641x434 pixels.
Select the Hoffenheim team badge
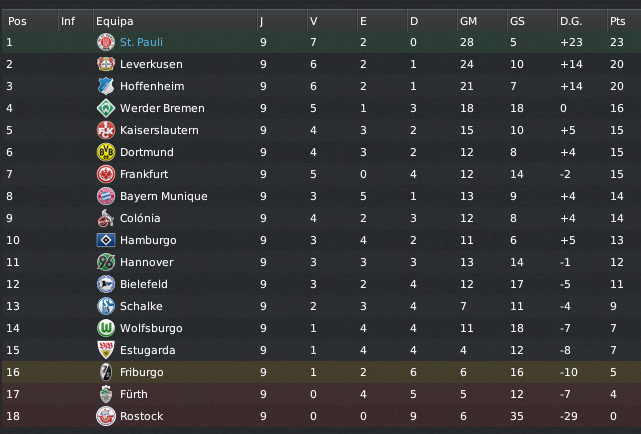point(105,86)
